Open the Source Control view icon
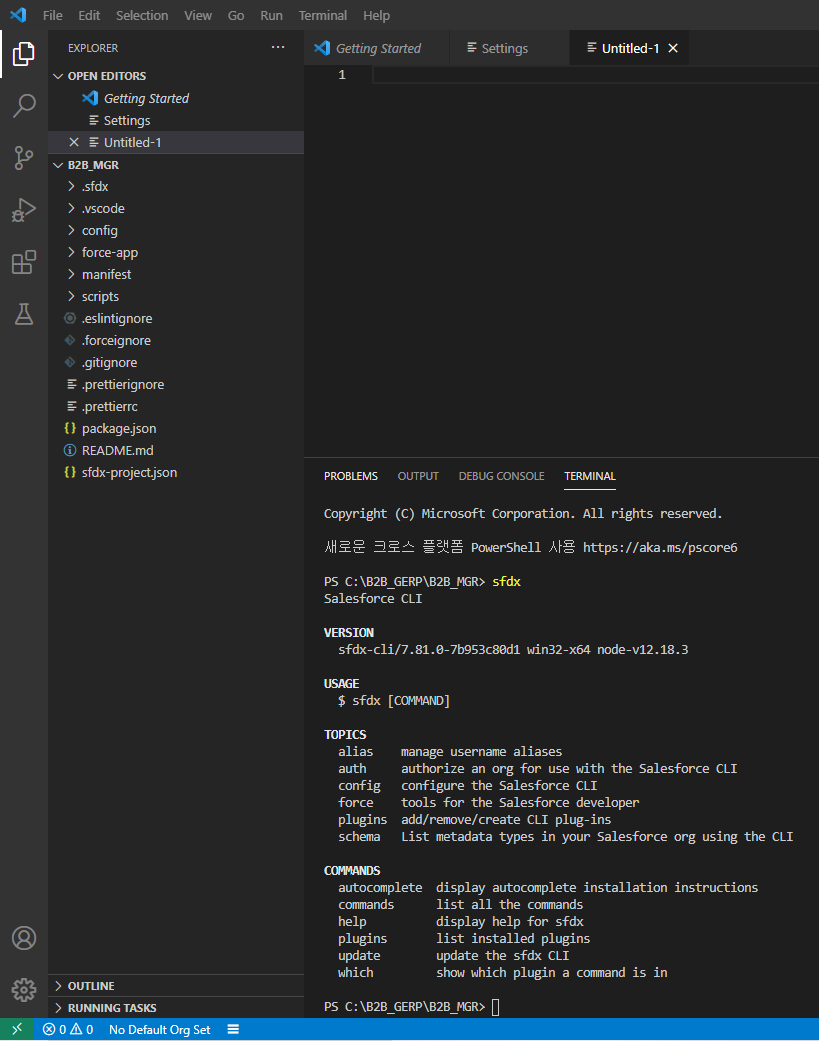Image resolution: width=819 pixels, height=1041 pixels. pyautogui.click(x=24, y=158)
